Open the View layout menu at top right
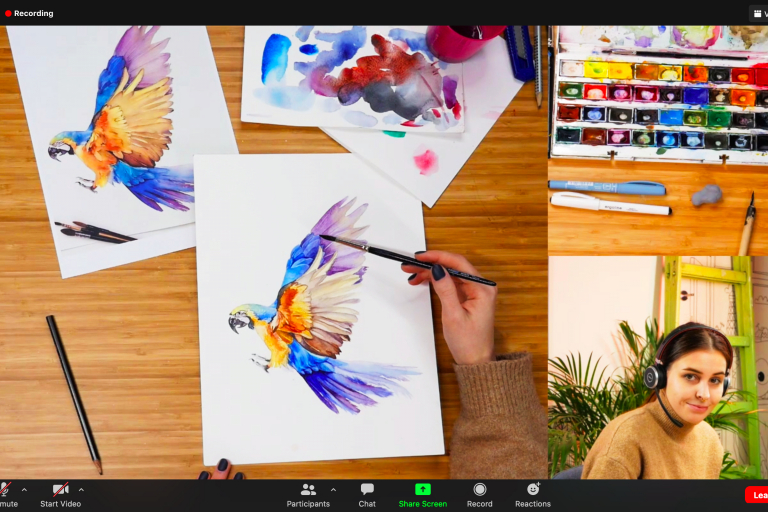Screen dimensions: 768x512 (758, 13)
